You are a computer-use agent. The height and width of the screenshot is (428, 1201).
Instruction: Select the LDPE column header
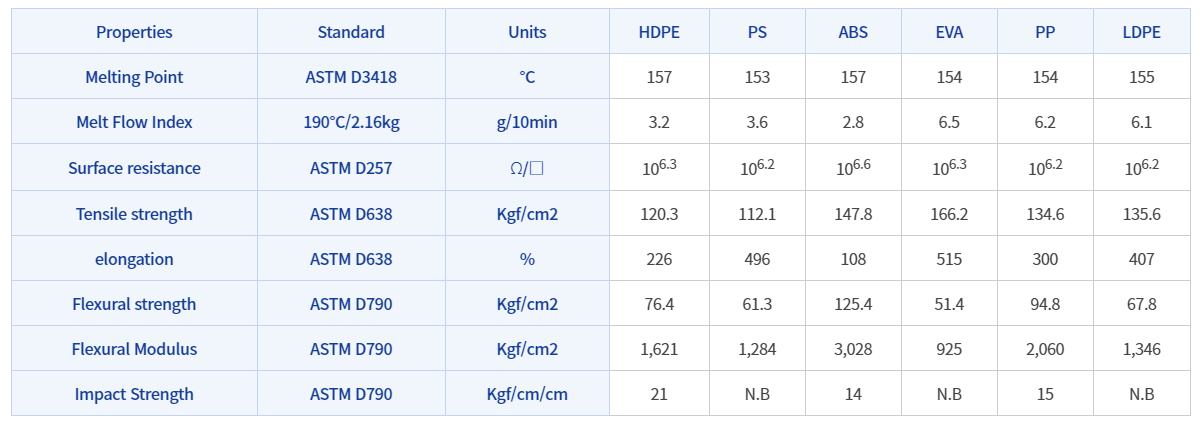coord(1141,32)
